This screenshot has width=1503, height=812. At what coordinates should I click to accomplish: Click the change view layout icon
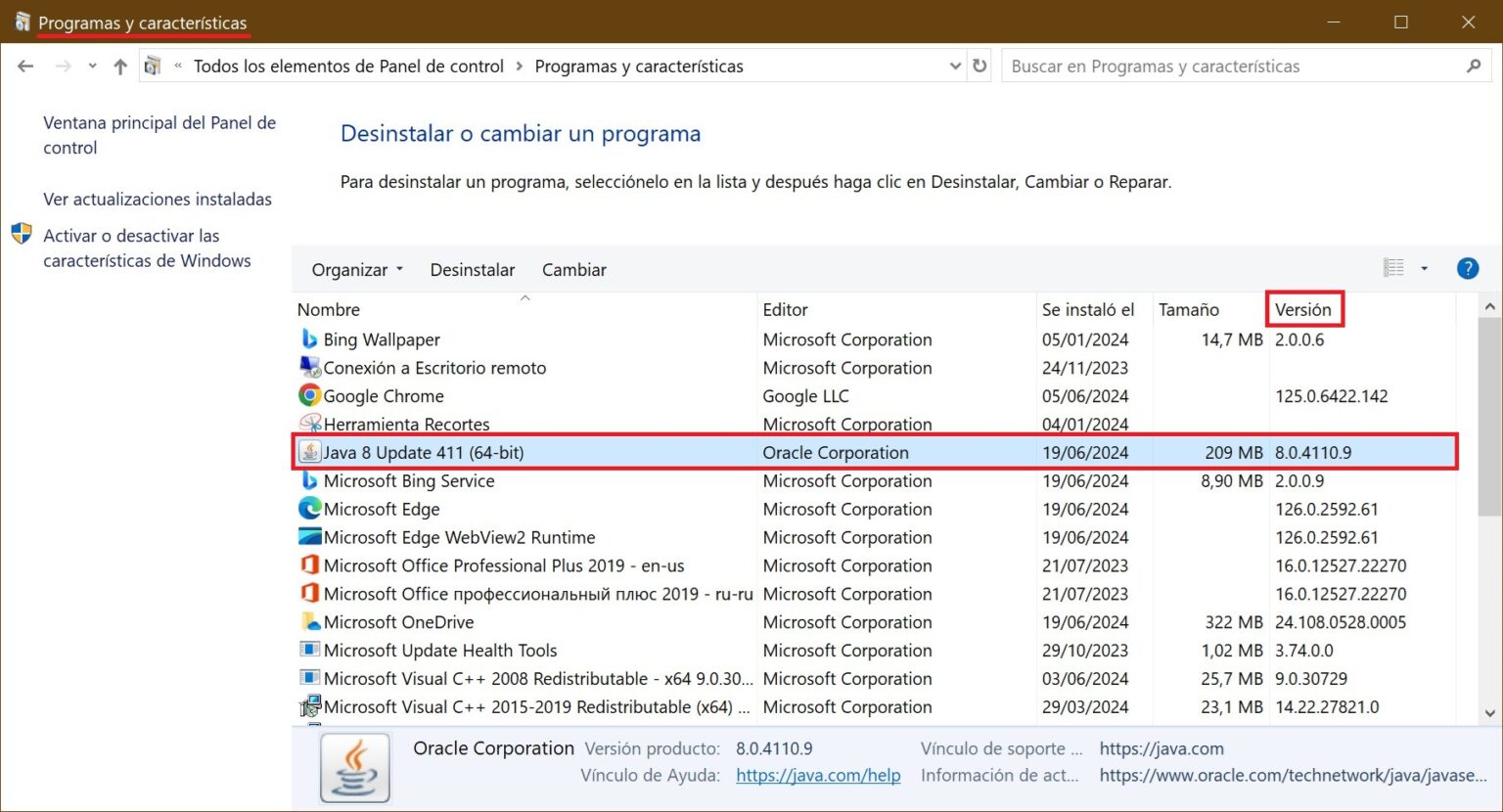pos(1393,268)
